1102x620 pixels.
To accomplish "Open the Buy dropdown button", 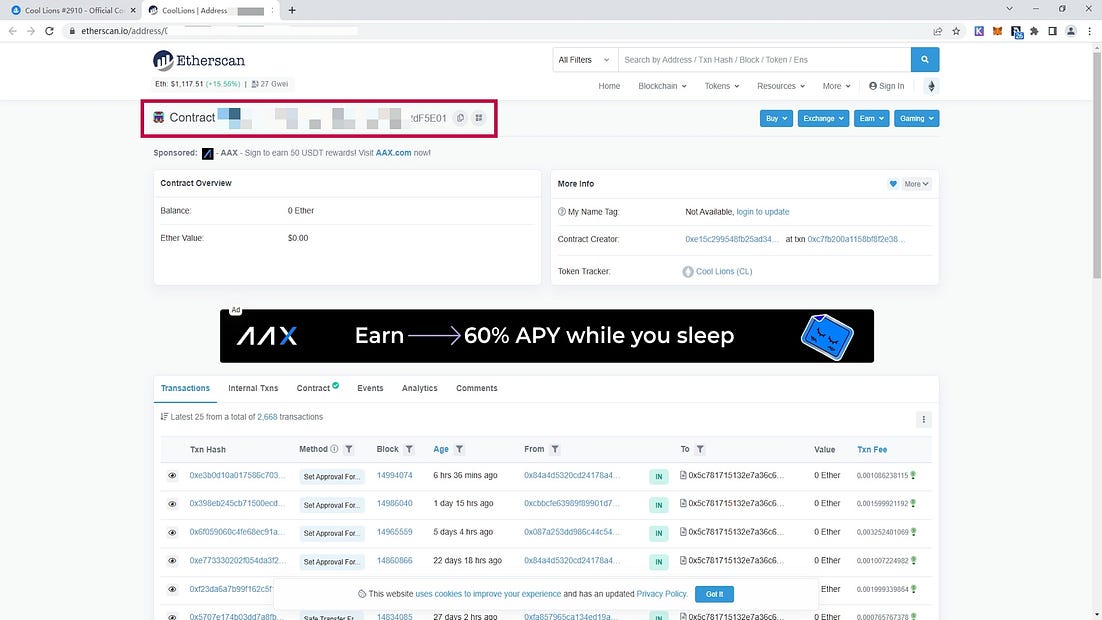I will point(776,118).
